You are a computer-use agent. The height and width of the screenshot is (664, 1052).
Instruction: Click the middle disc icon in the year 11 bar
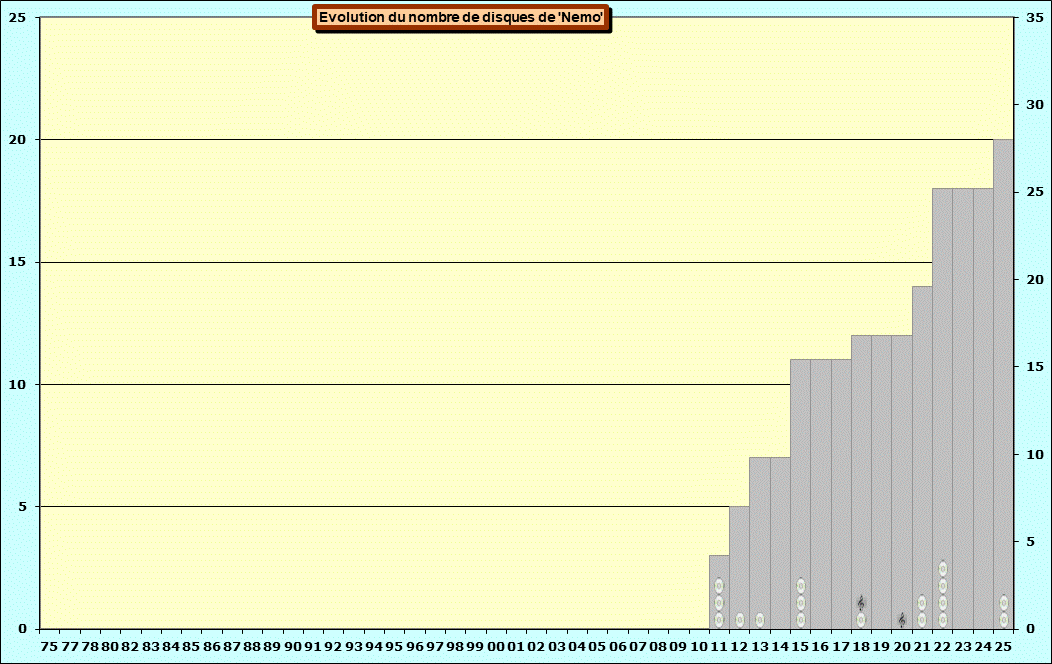(x=719, y=603)
